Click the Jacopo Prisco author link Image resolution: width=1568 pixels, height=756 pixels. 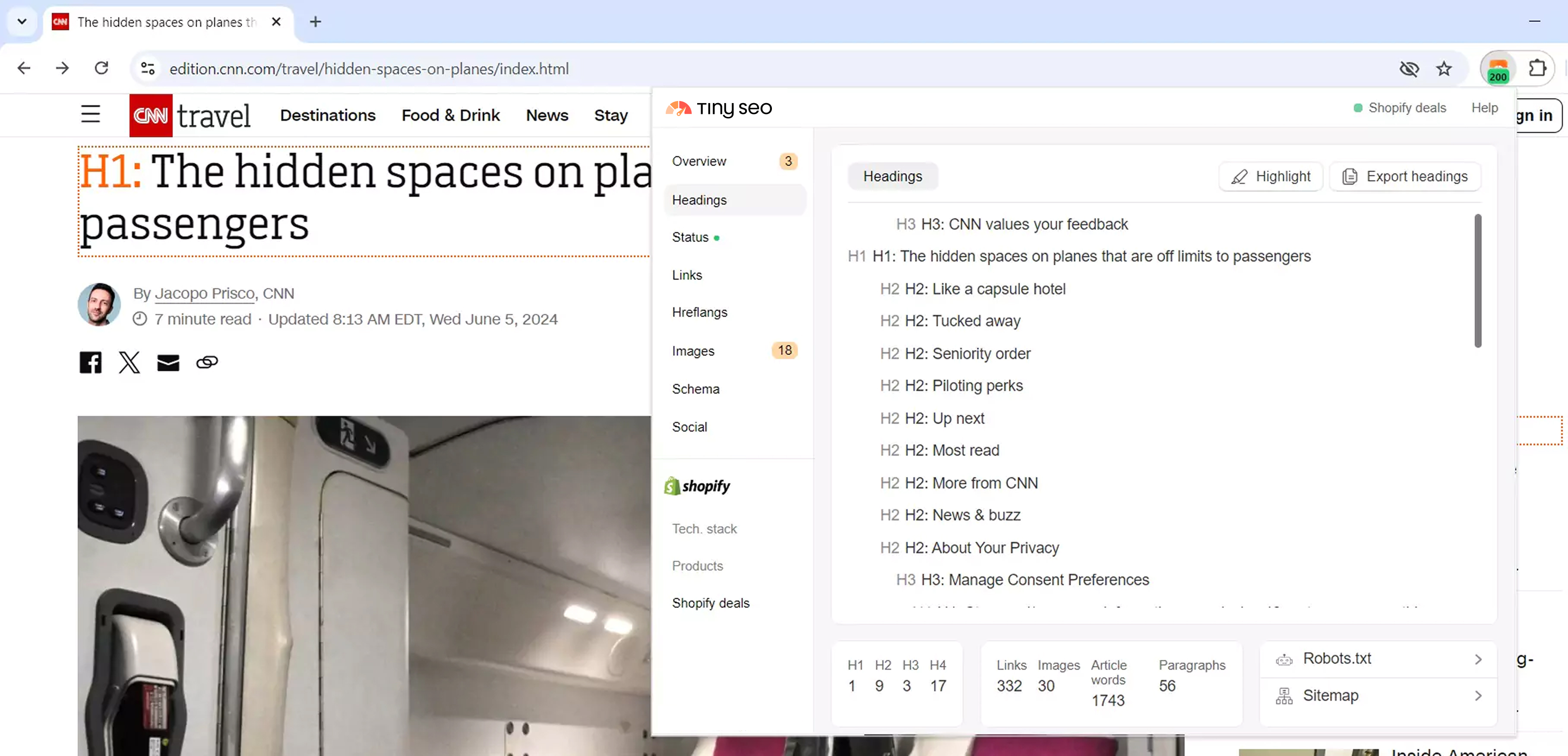(205, 293)
